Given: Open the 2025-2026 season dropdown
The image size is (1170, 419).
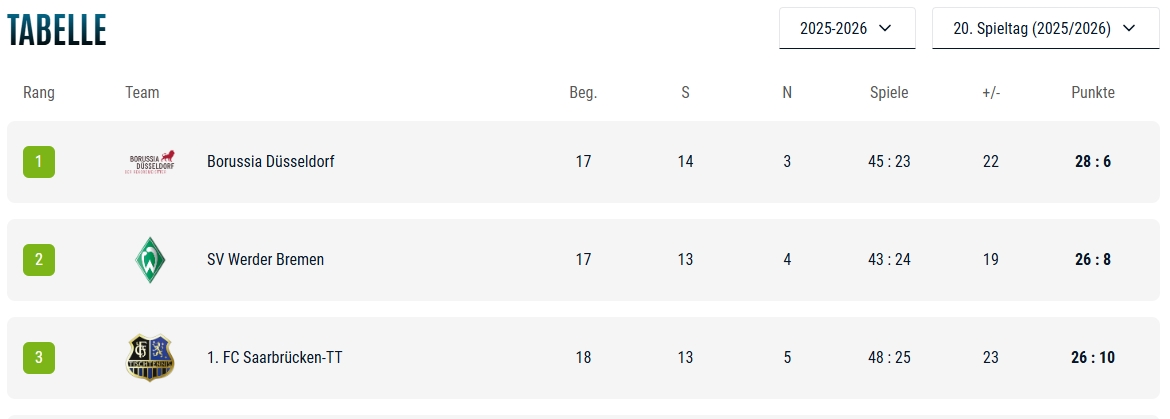Looking at the screenshot, I should tap(846, 28).
